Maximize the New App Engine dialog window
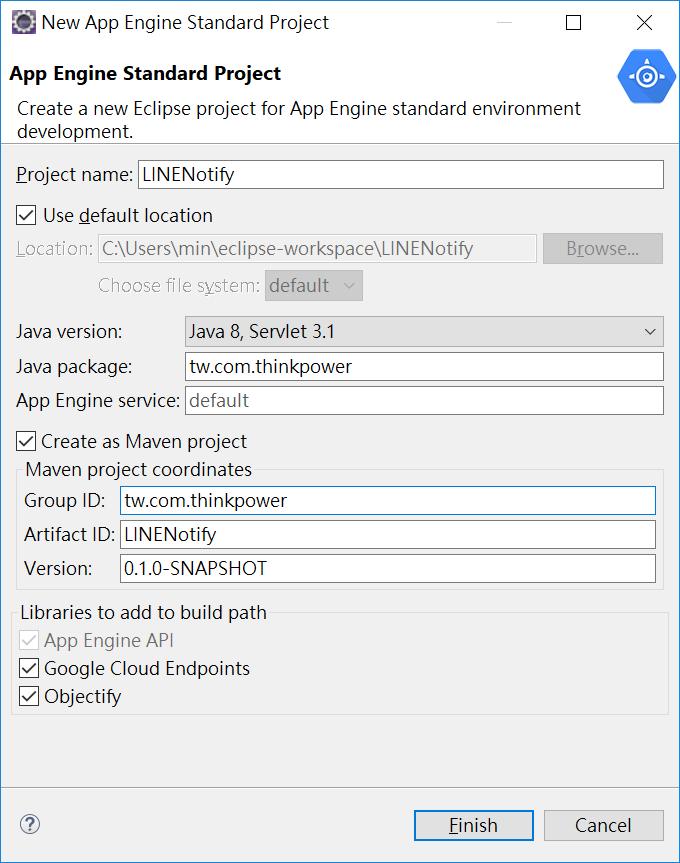 click(573, 23)
